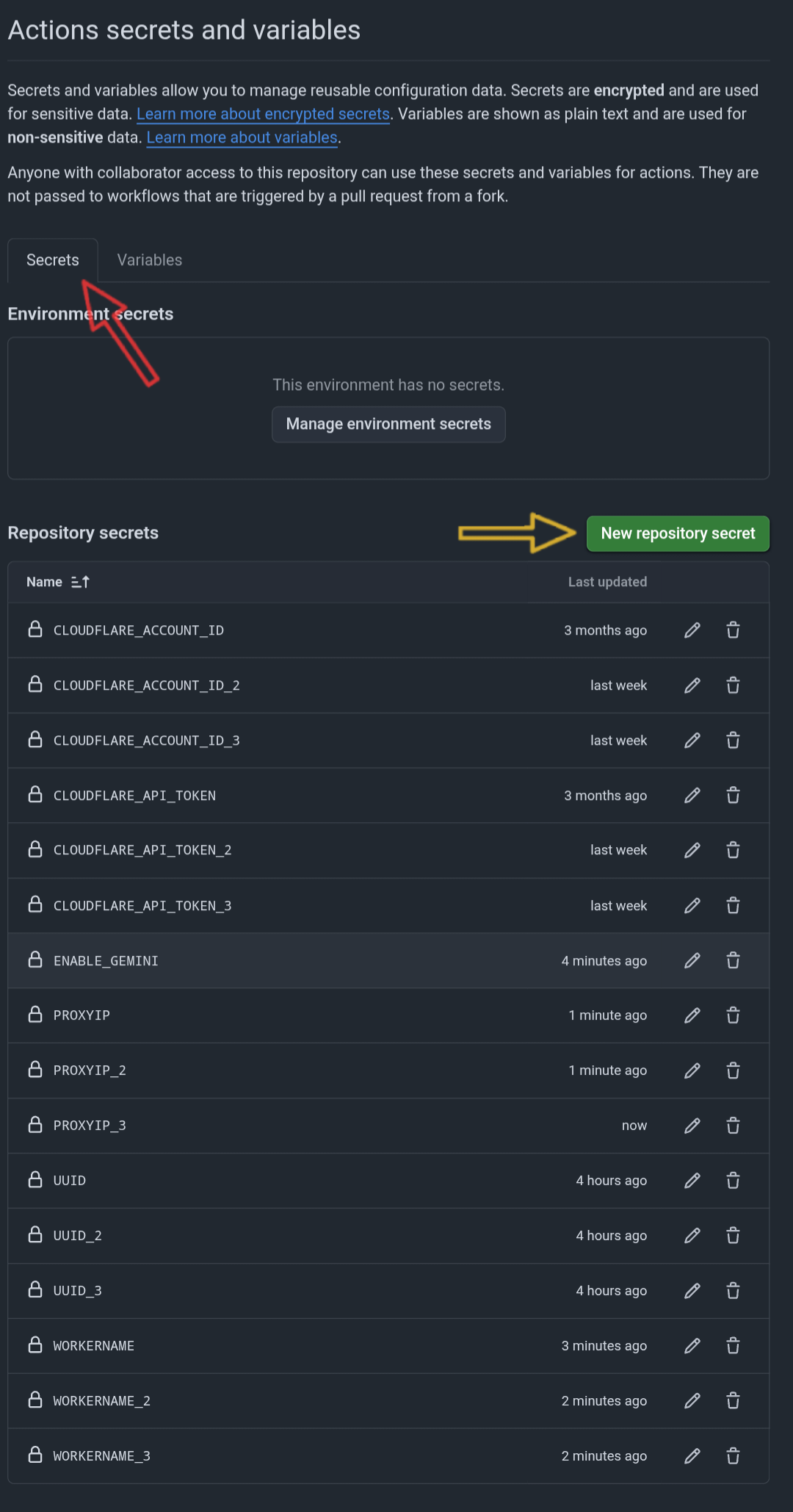Click the 'now' timestamp for PROXYIP_3
The width and height of the screenshot is (793, 1512).
pos(634,1126)
